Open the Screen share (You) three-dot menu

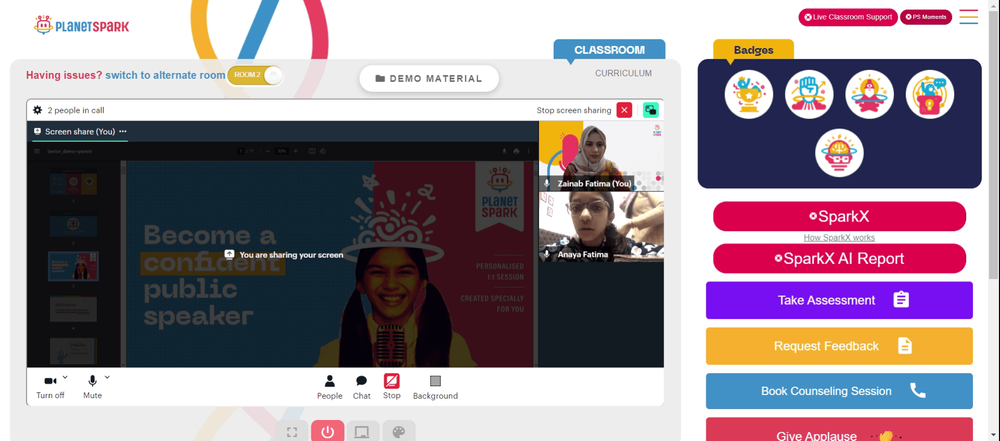(123, 131)
